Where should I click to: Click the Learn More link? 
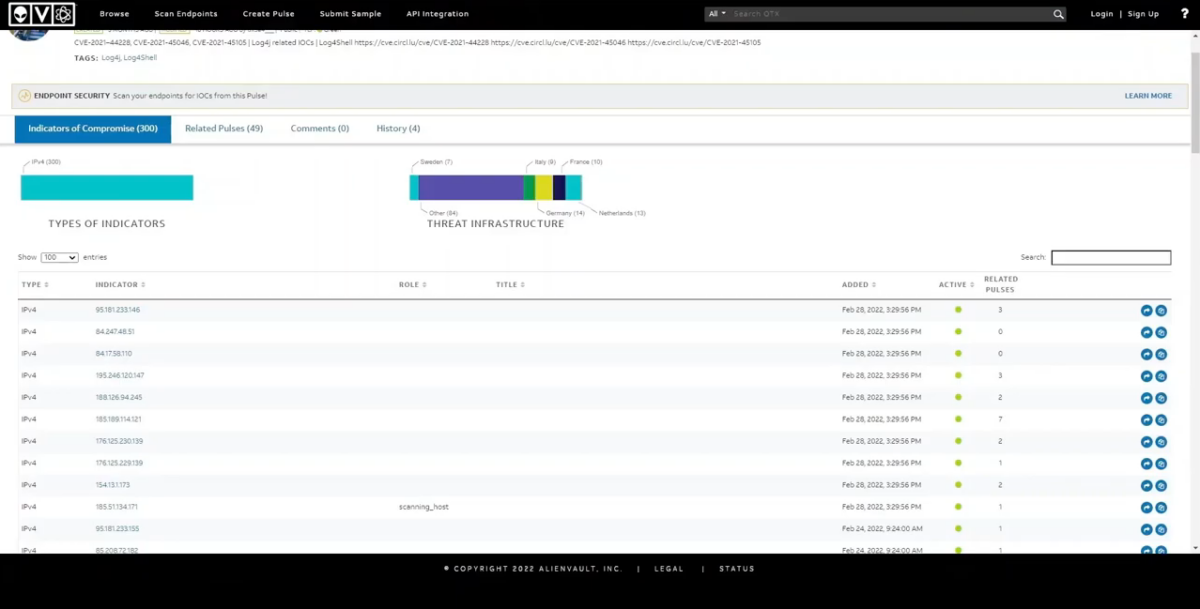1147,96
